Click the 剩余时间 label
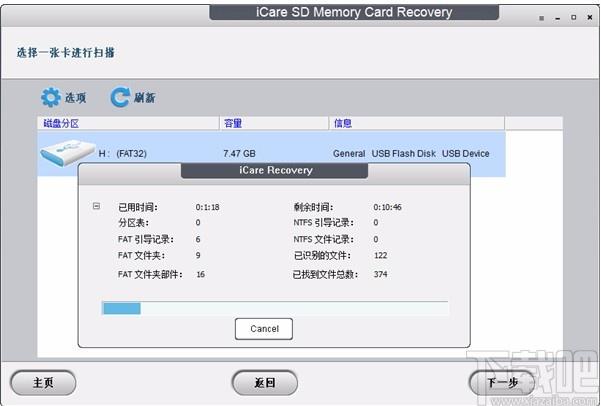Screen dimensions: 601x406 pyautogui.click(x=314, y=207)
